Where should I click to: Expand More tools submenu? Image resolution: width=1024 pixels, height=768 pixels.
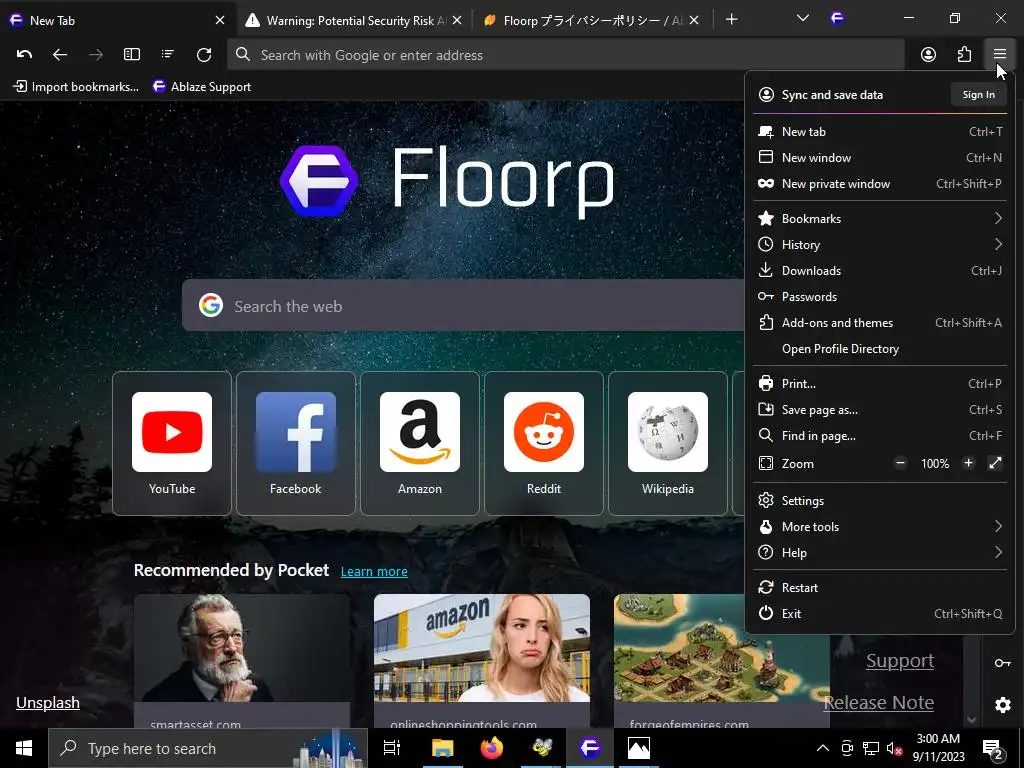(x=880, y=526)
